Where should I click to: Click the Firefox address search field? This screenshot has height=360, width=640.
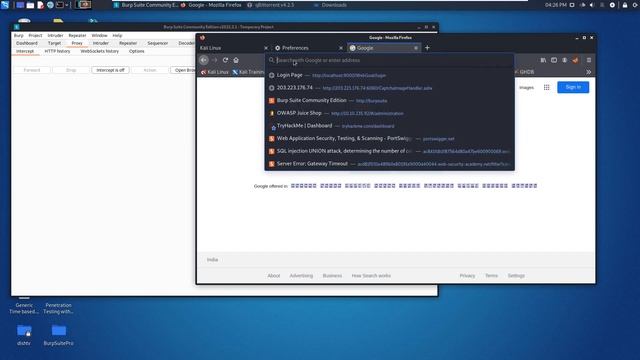[x=389, y=60]
